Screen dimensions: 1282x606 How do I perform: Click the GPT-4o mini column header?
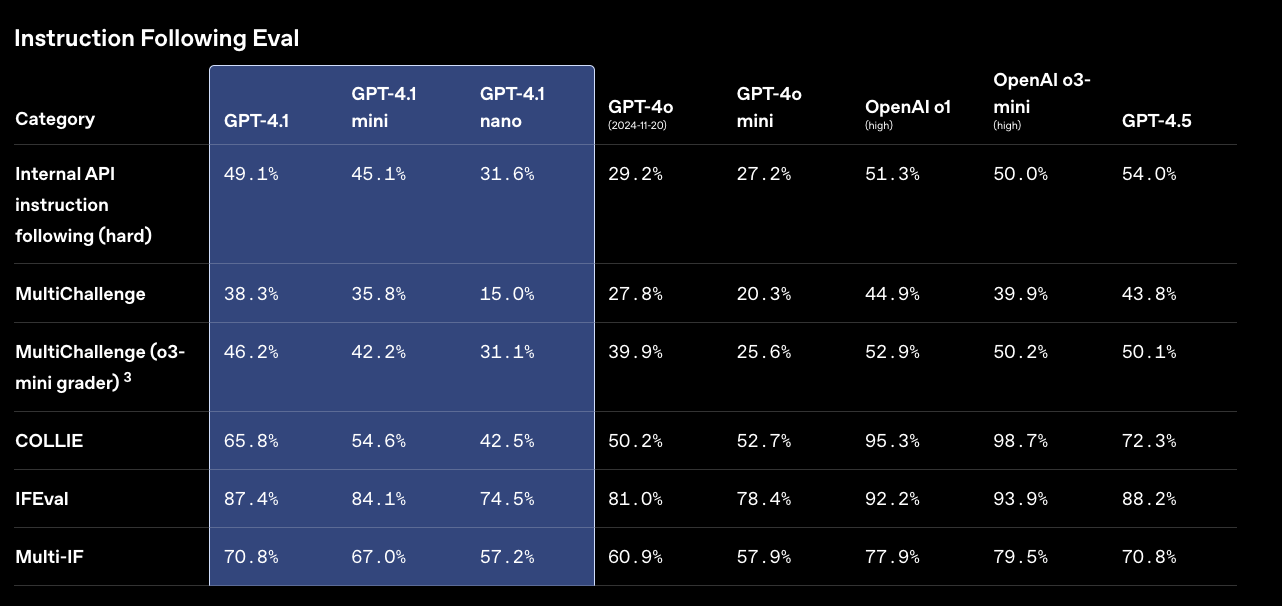(769, 107)
